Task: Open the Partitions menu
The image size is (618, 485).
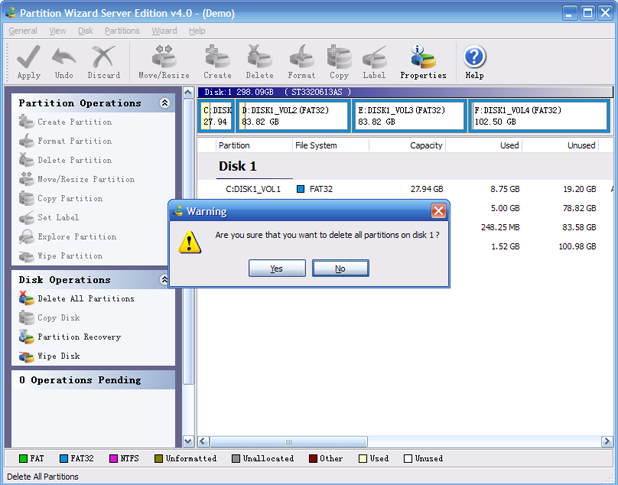Action: click(122, 31)
